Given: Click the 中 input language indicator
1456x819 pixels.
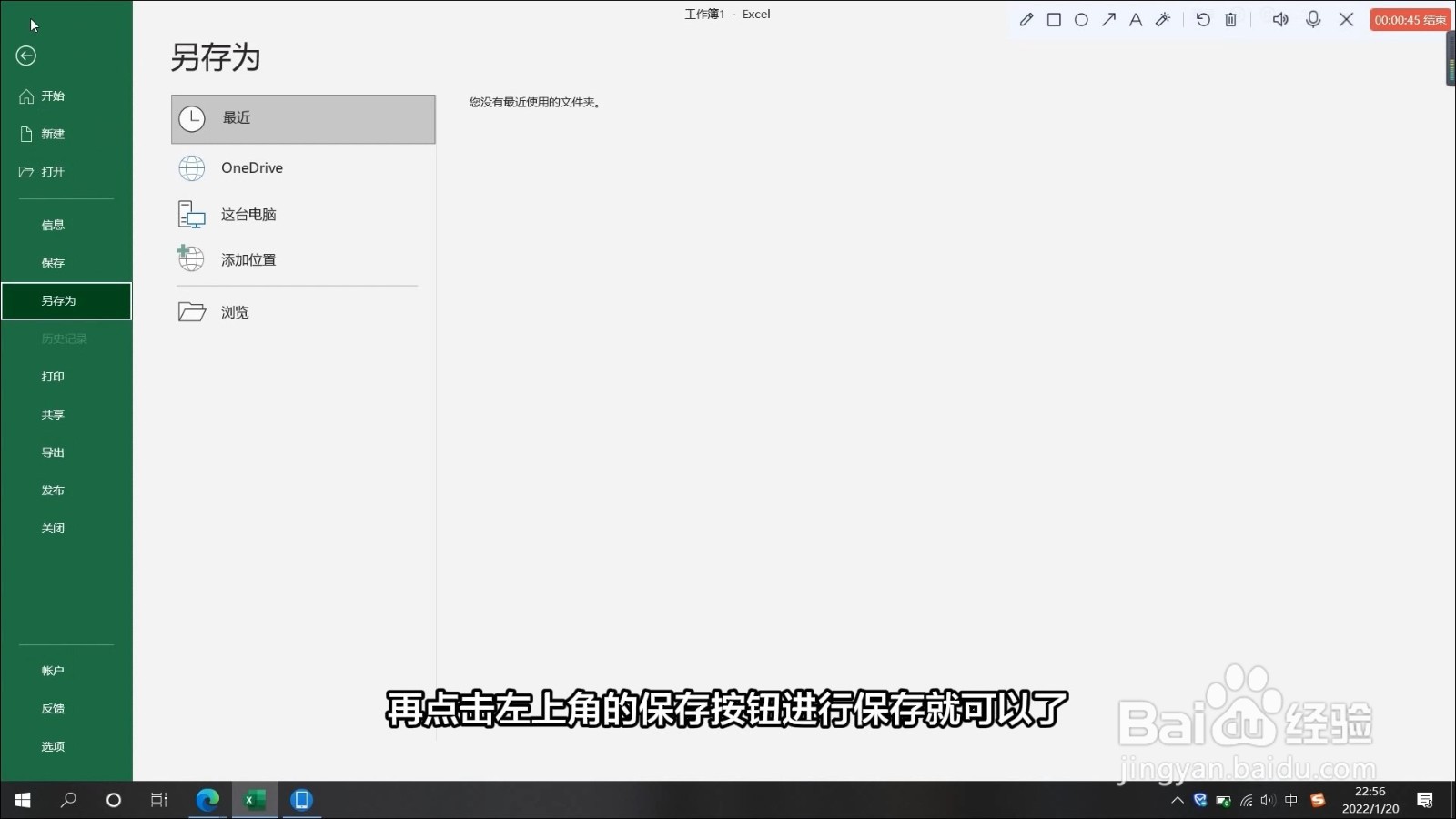Looking at the screenshot, I should coord(1291,801).
